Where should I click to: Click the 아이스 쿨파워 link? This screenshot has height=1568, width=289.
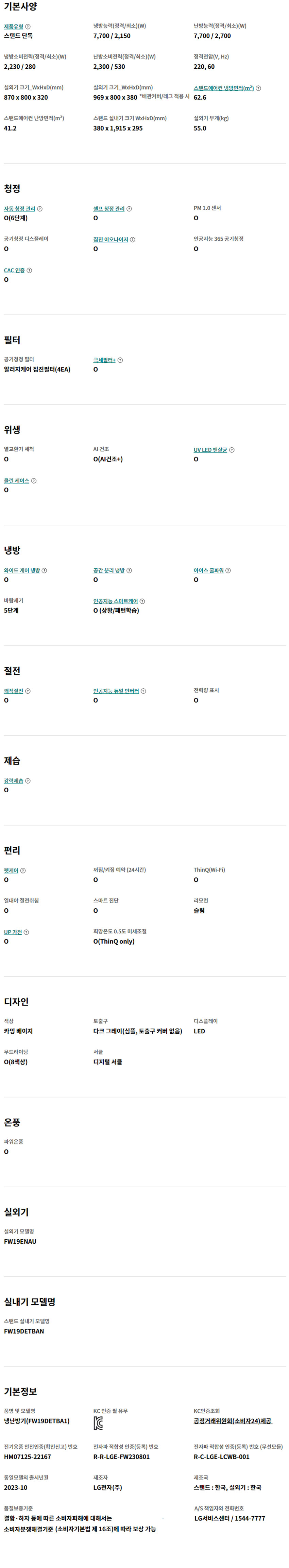(209, 570)
